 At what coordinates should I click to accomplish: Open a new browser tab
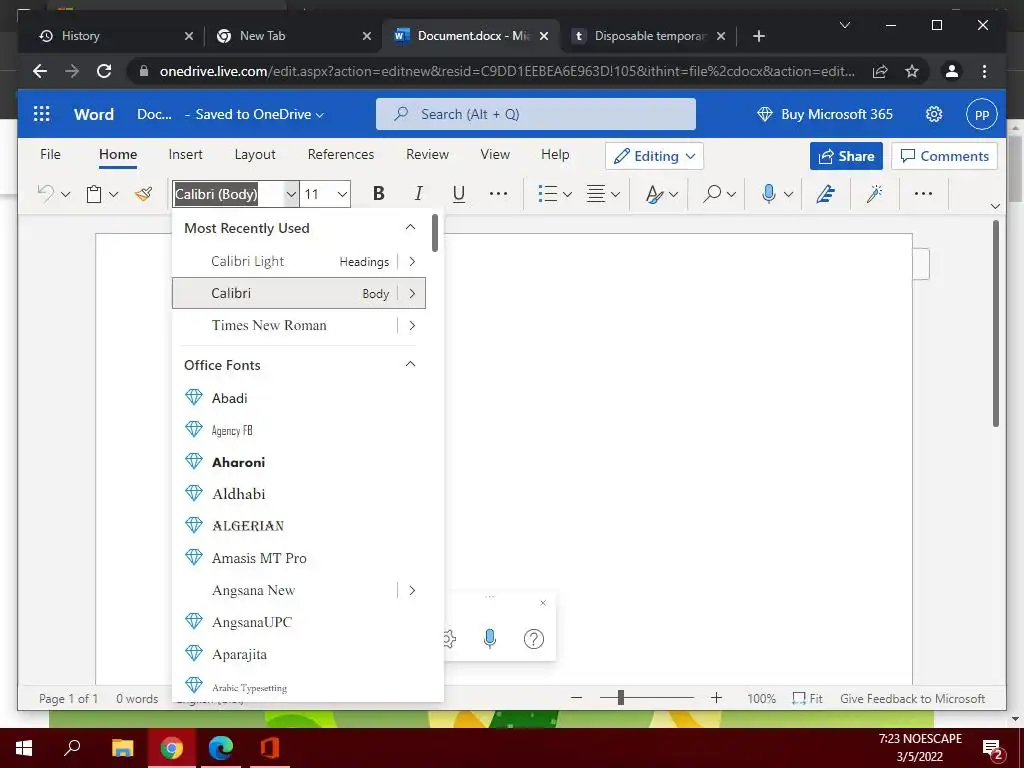coord(758,36)
